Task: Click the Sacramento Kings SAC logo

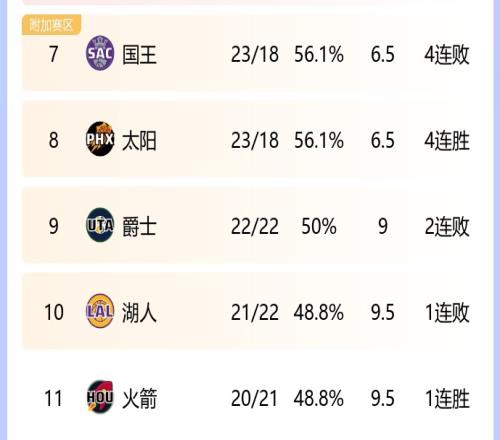Action: click(100, 53)
